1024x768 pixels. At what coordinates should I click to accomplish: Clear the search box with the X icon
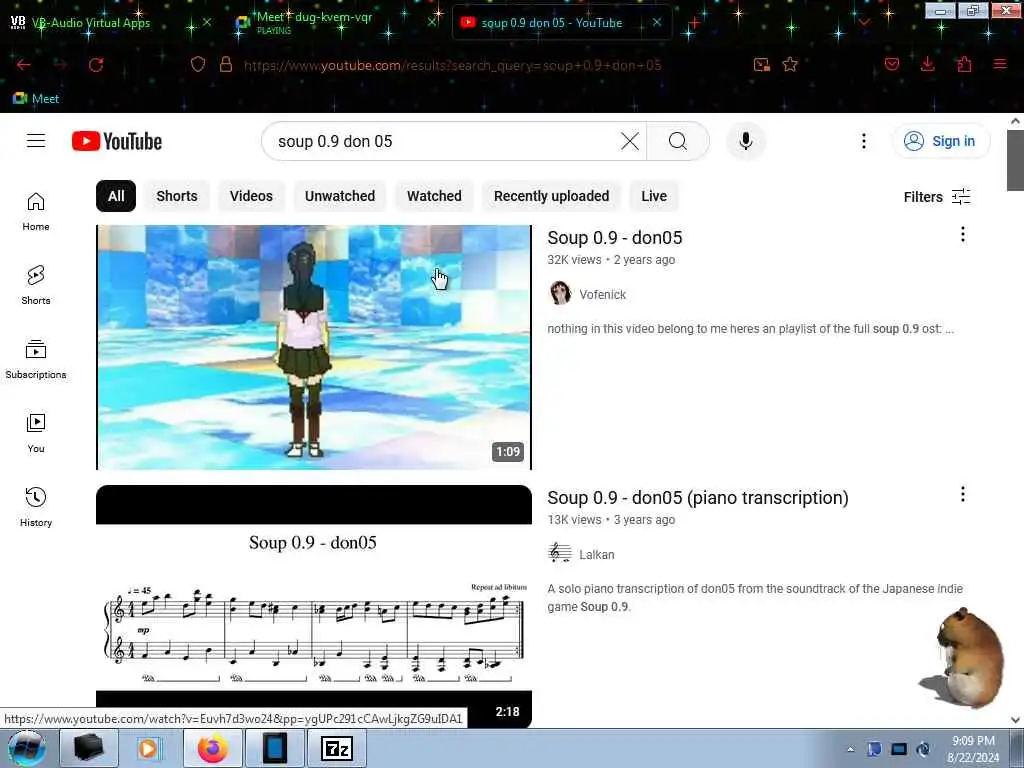pyautogui.click(x=630, y=141)
